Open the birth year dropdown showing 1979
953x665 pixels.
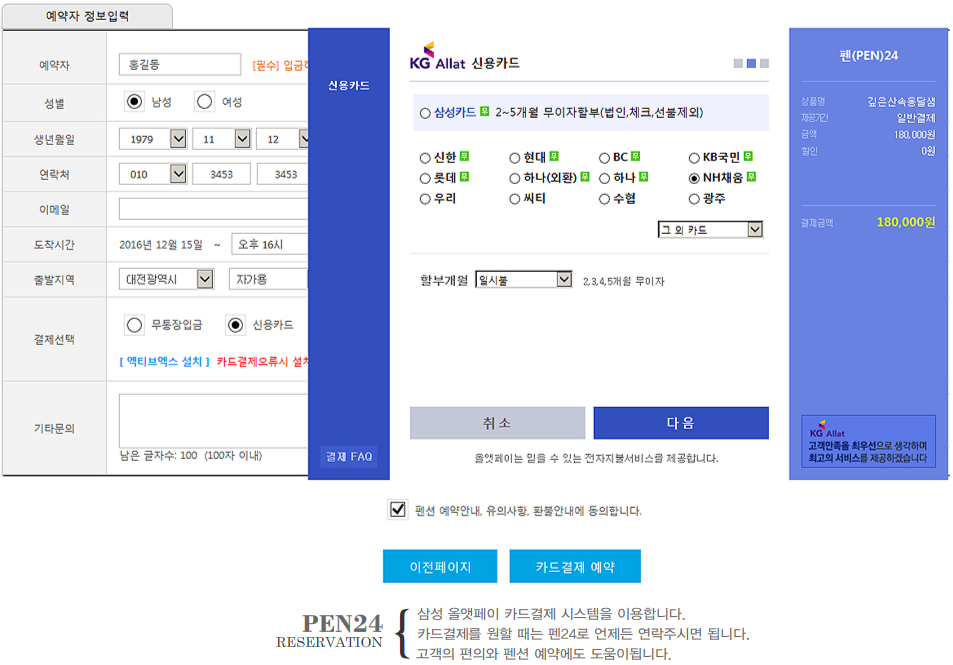click(x=153, y=139)
